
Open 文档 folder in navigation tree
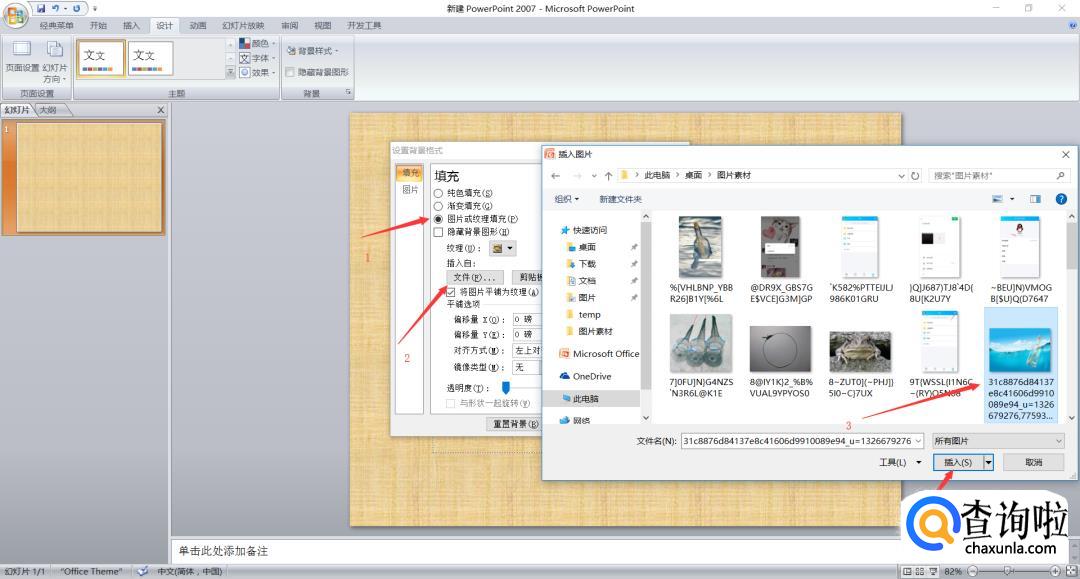coord(581,281)
